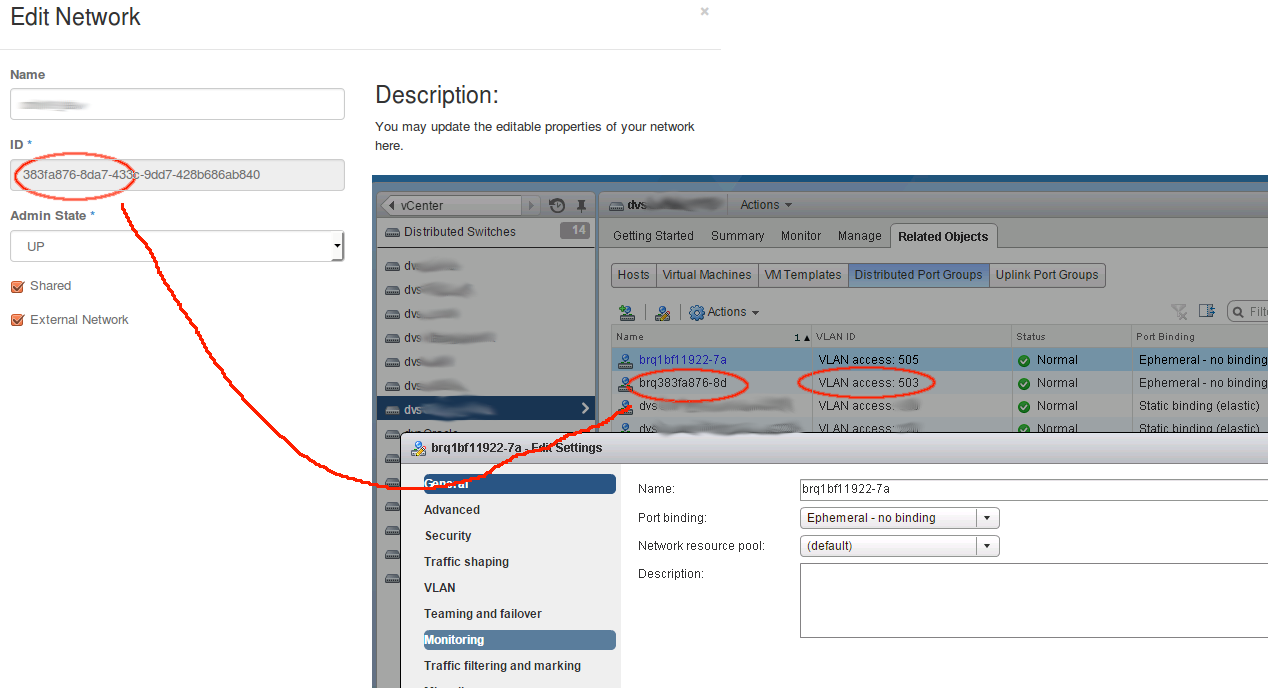Click green Normal status icon for brq383fa876-8d
This screenshot has width=1268, height=688.
click(x=1024, y=383)
